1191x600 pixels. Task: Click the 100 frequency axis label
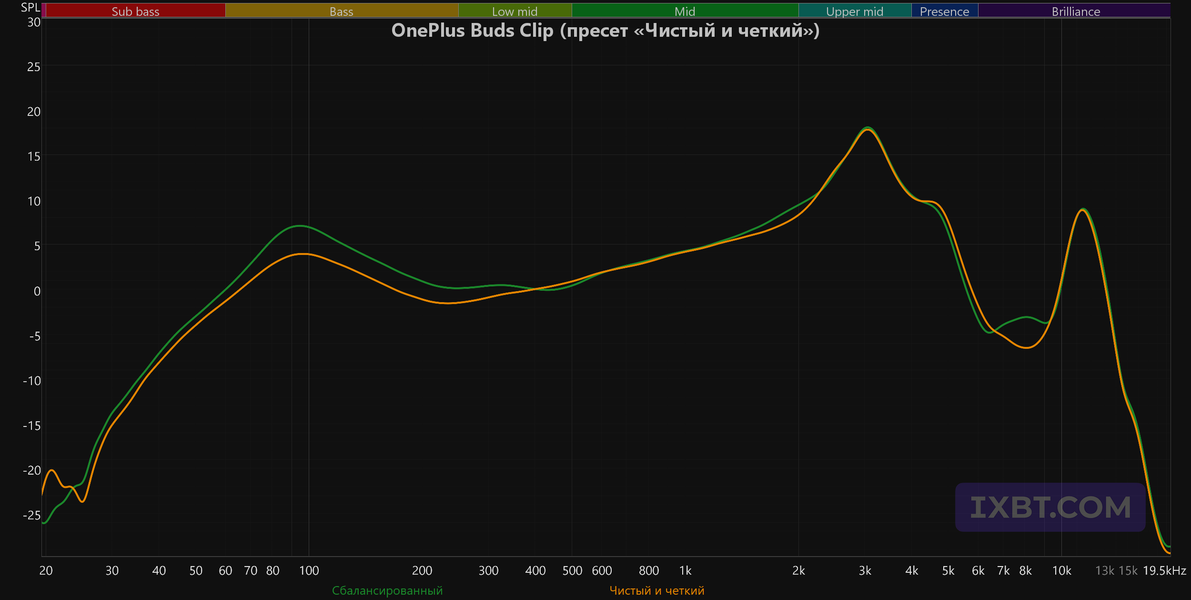[308, 571]
